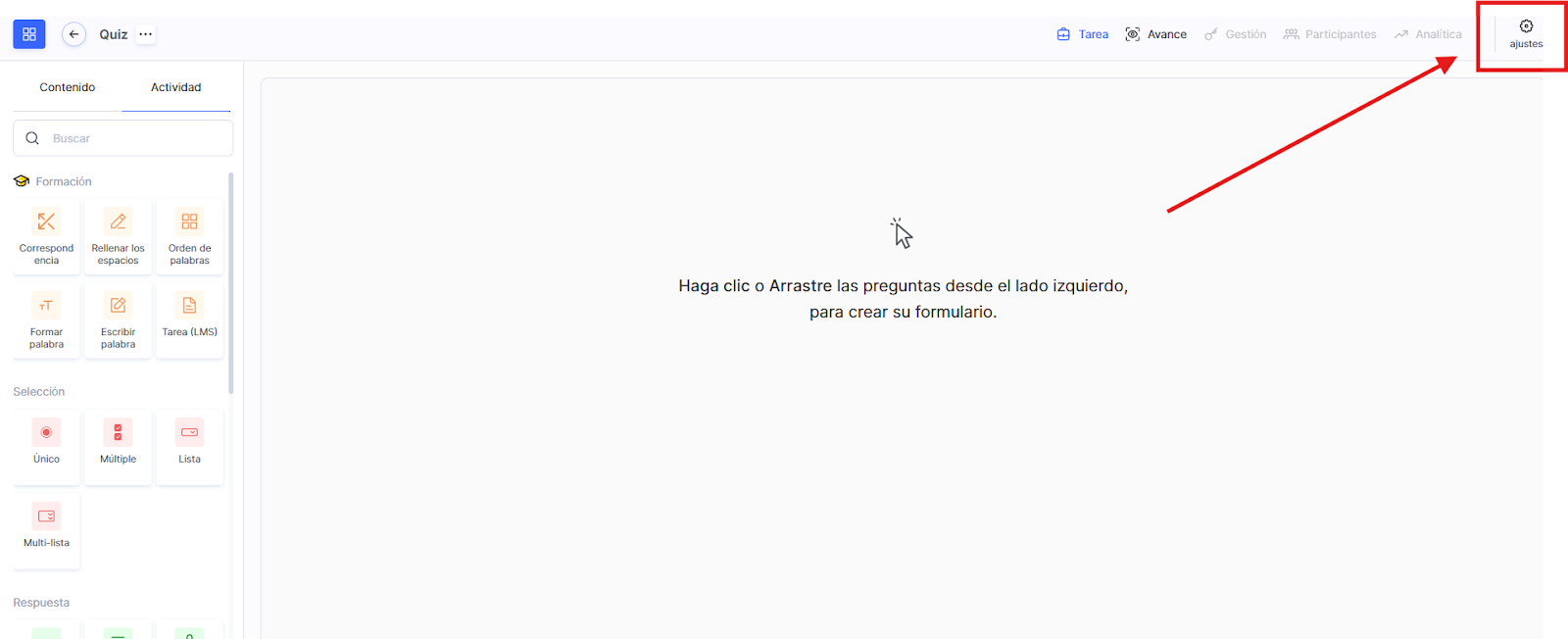Click the Respuesta section heading

click(41, 603)
